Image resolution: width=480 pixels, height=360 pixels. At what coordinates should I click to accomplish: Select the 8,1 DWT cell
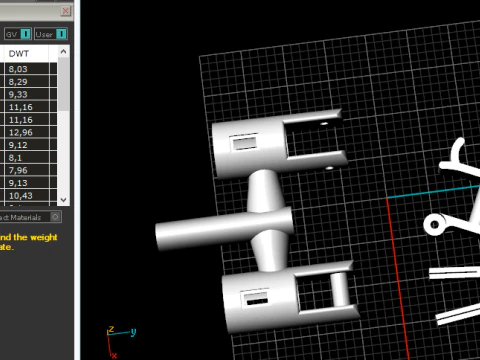point(27,158)
